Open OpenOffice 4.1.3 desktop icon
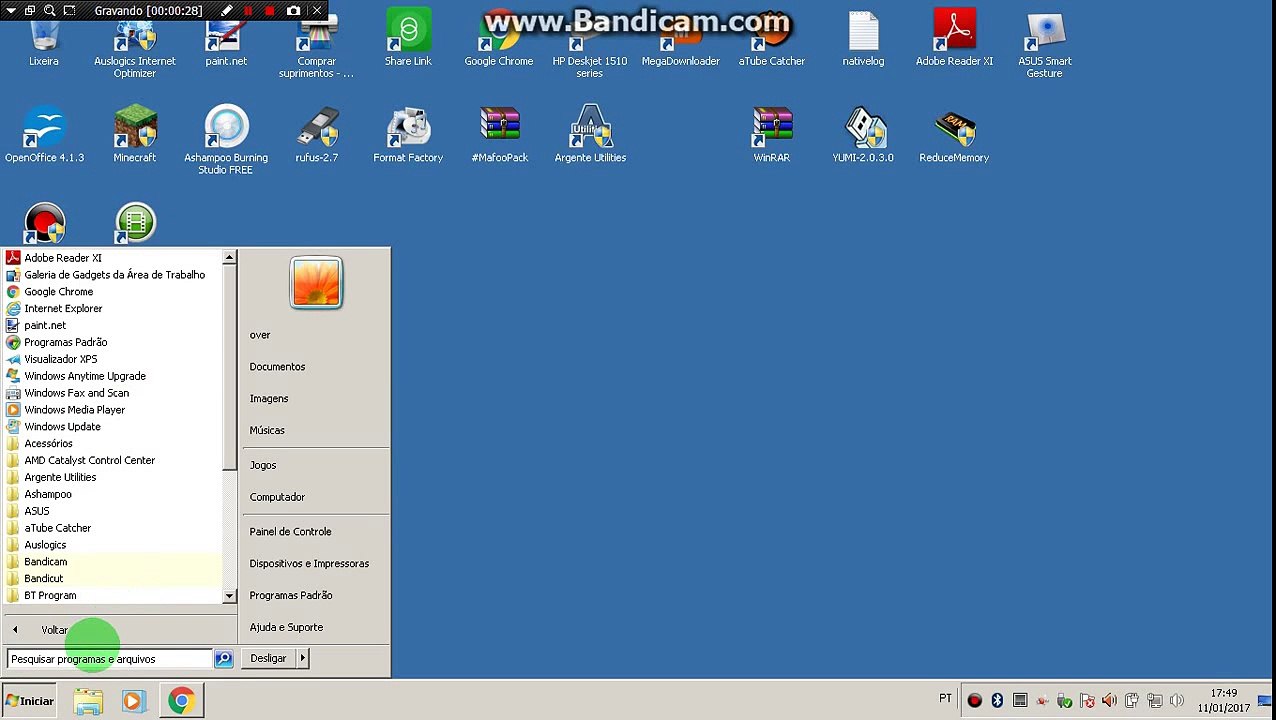This screenshot has height=720, width=1276. [44, 134]
